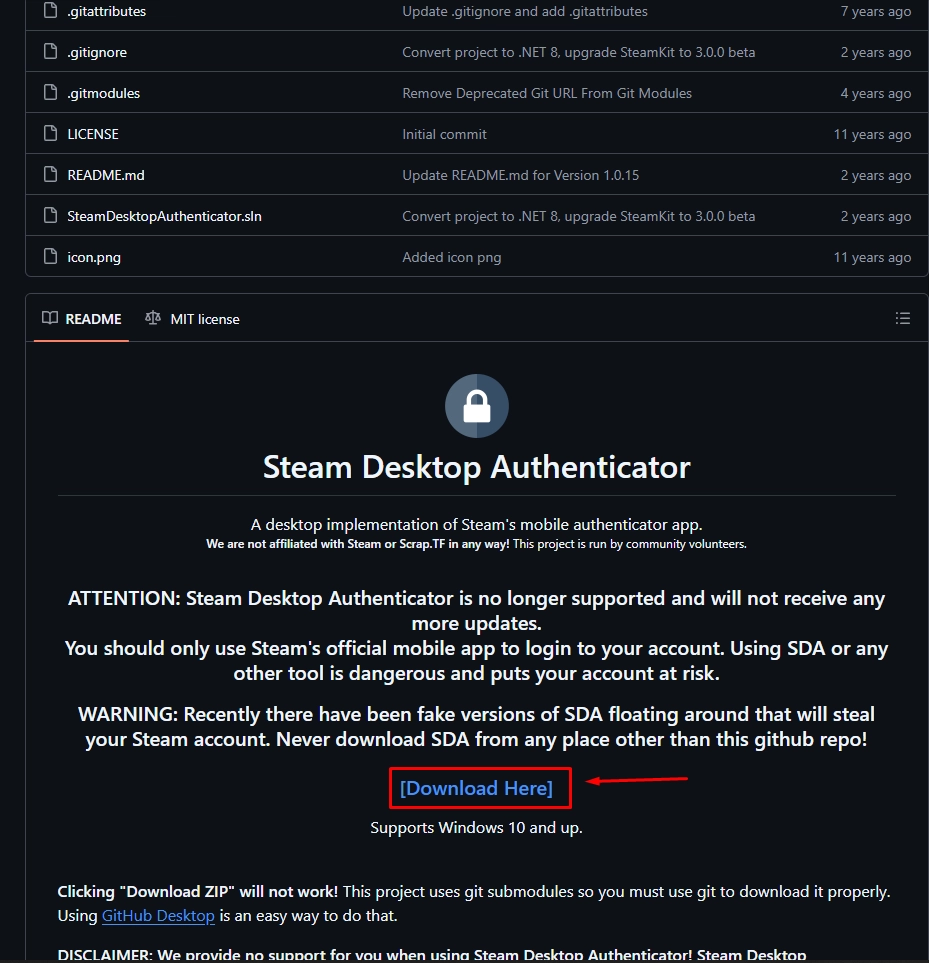Click the file icon beside .gitmodules

coord(50,93)
